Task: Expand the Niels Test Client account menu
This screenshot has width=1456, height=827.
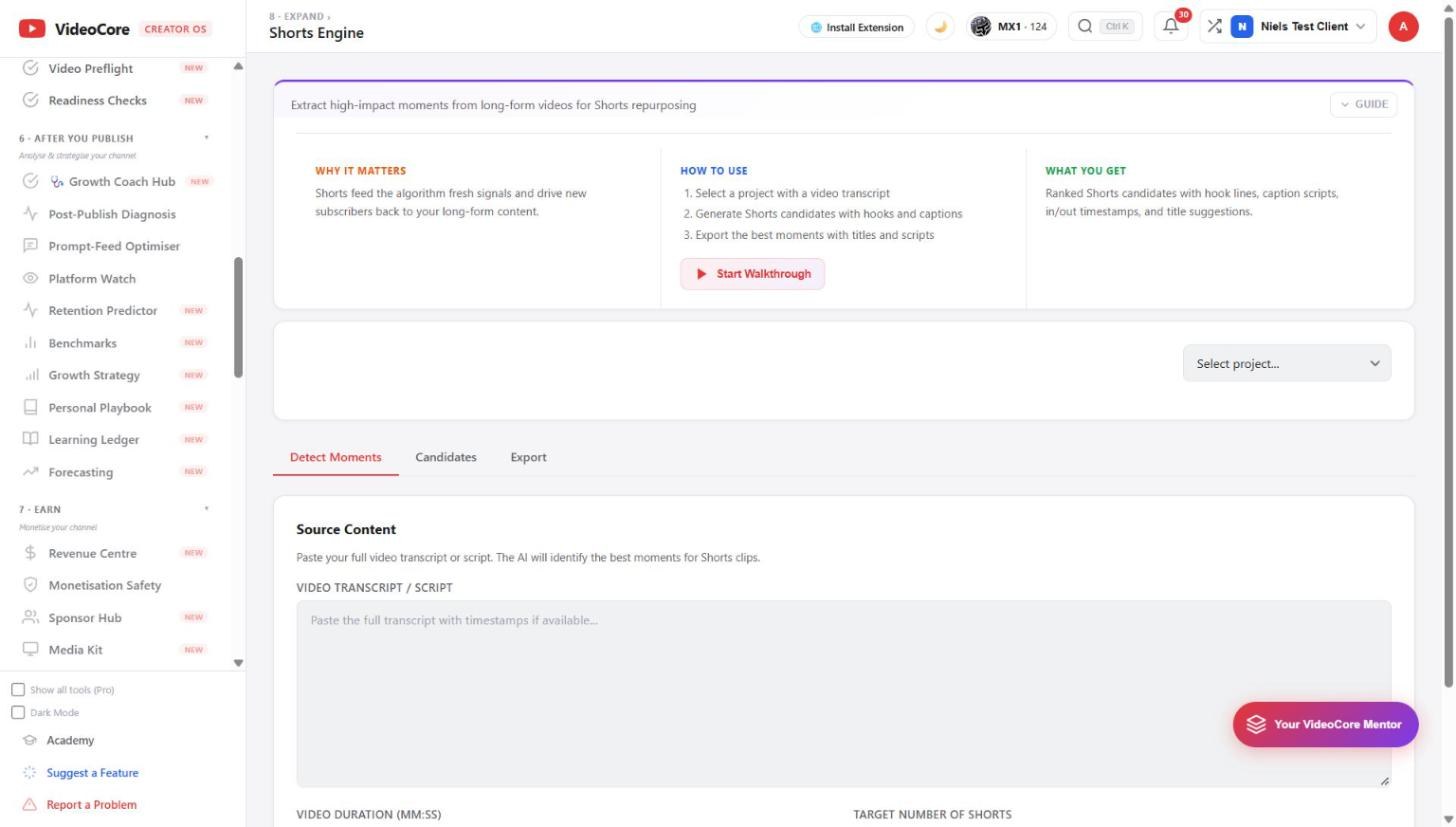Action: click(x=1298, y=27)
